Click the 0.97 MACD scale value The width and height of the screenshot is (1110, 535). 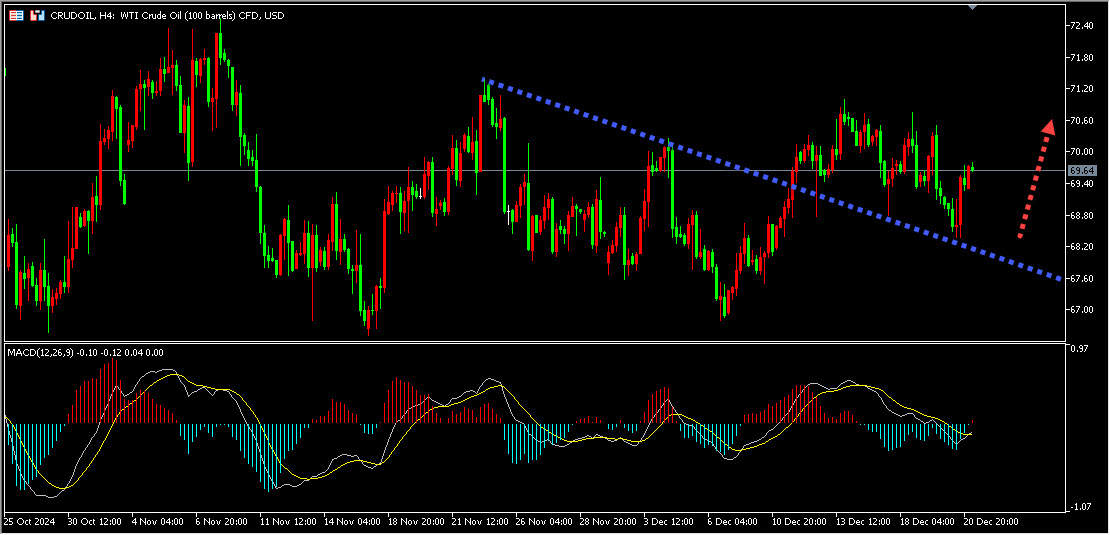point(1080,350)
